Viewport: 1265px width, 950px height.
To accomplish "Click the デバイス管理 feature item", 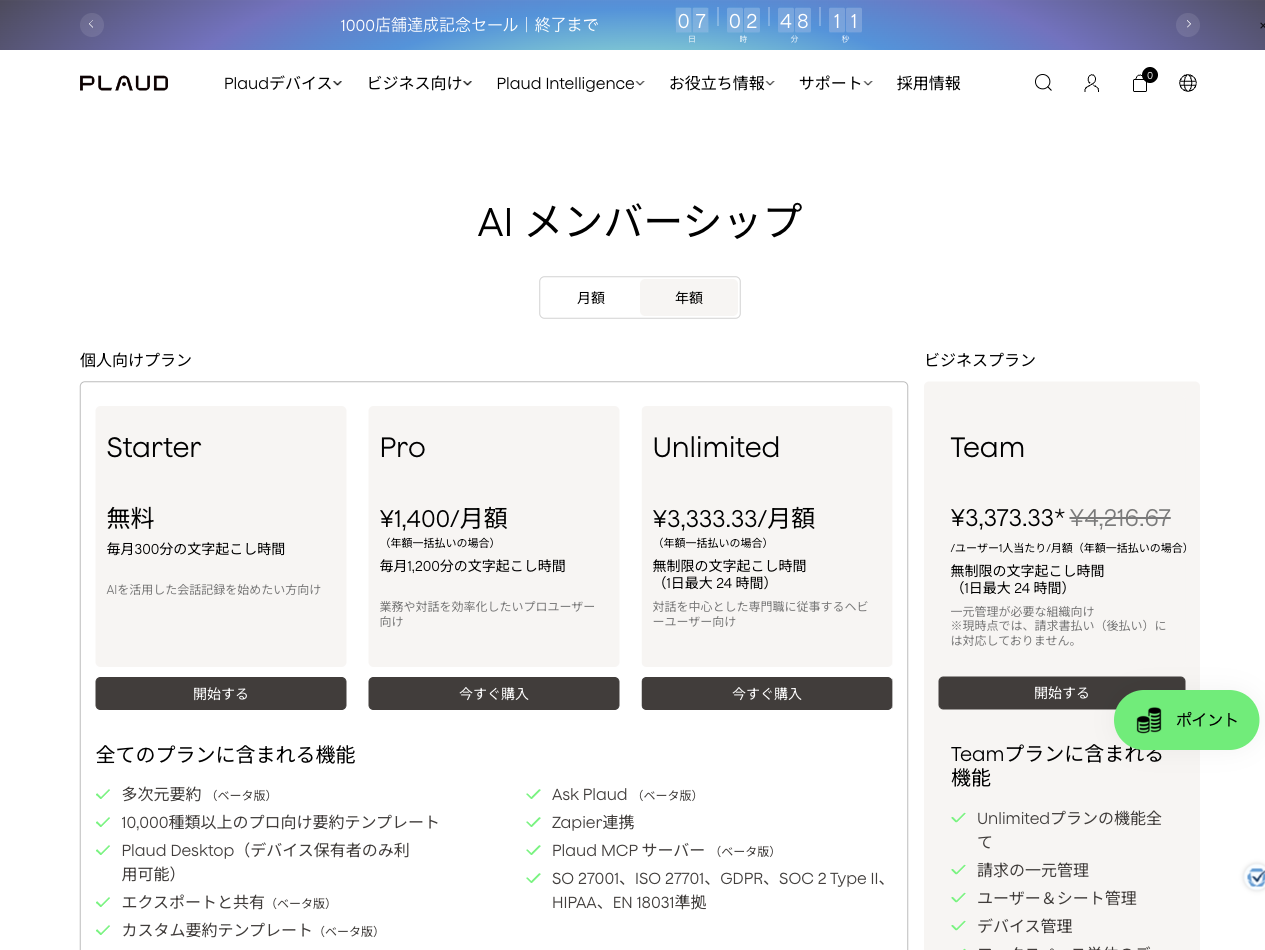I will [x=1025, y=926].
